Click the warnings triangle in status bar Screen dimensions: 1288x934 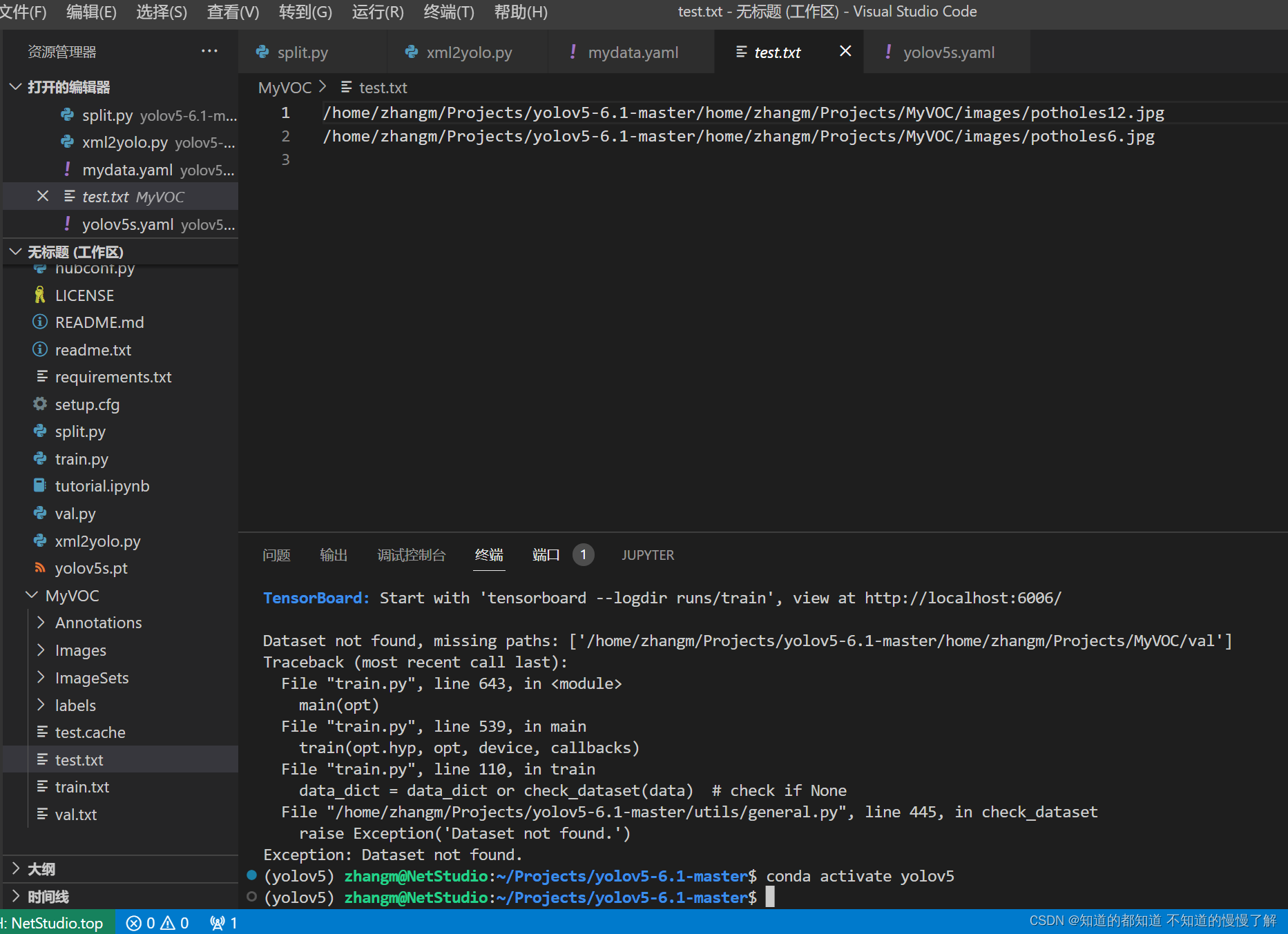point(168,923)
